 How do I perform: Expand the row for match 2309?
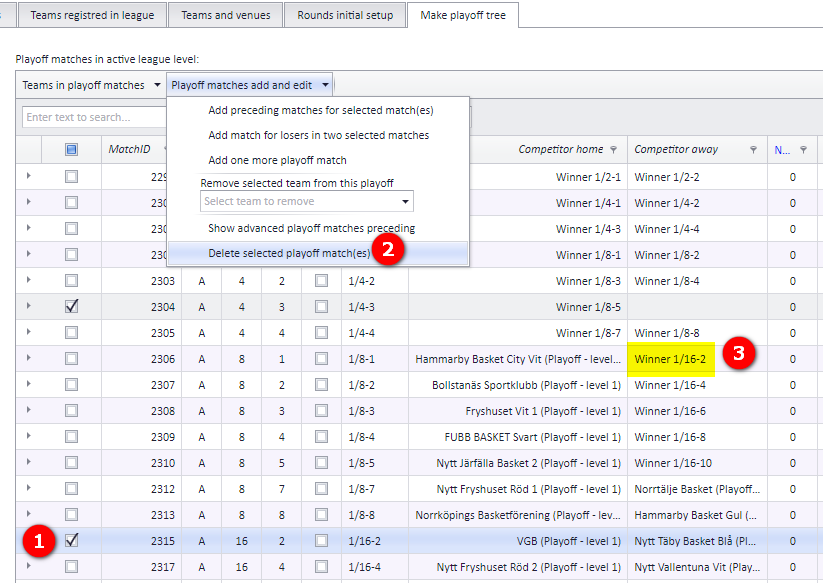[29, 436]
